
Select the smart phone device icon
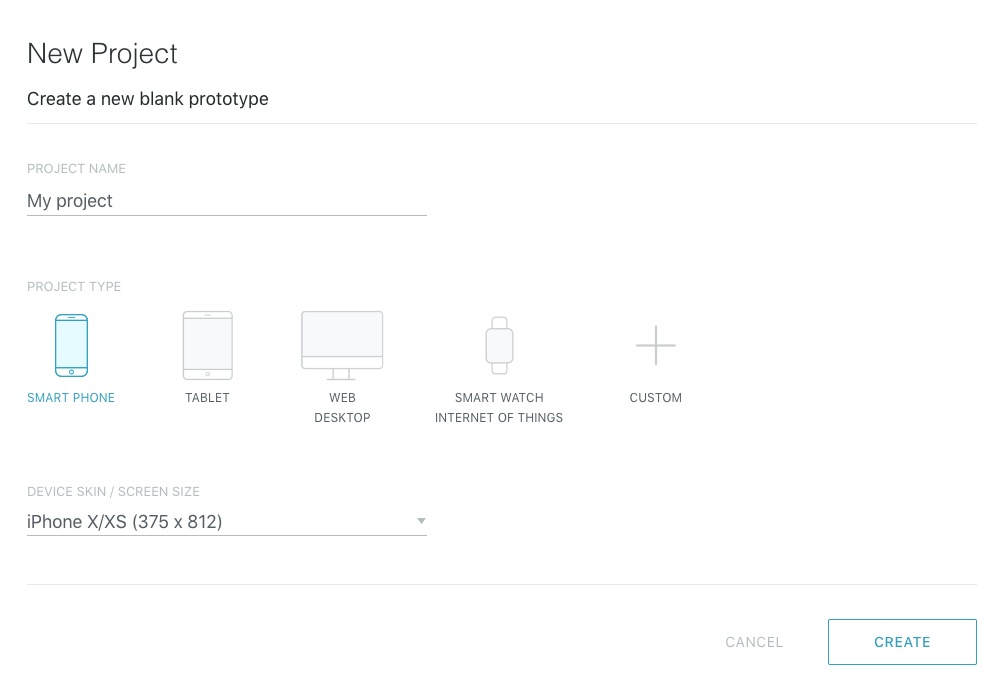tap(71, 345)
